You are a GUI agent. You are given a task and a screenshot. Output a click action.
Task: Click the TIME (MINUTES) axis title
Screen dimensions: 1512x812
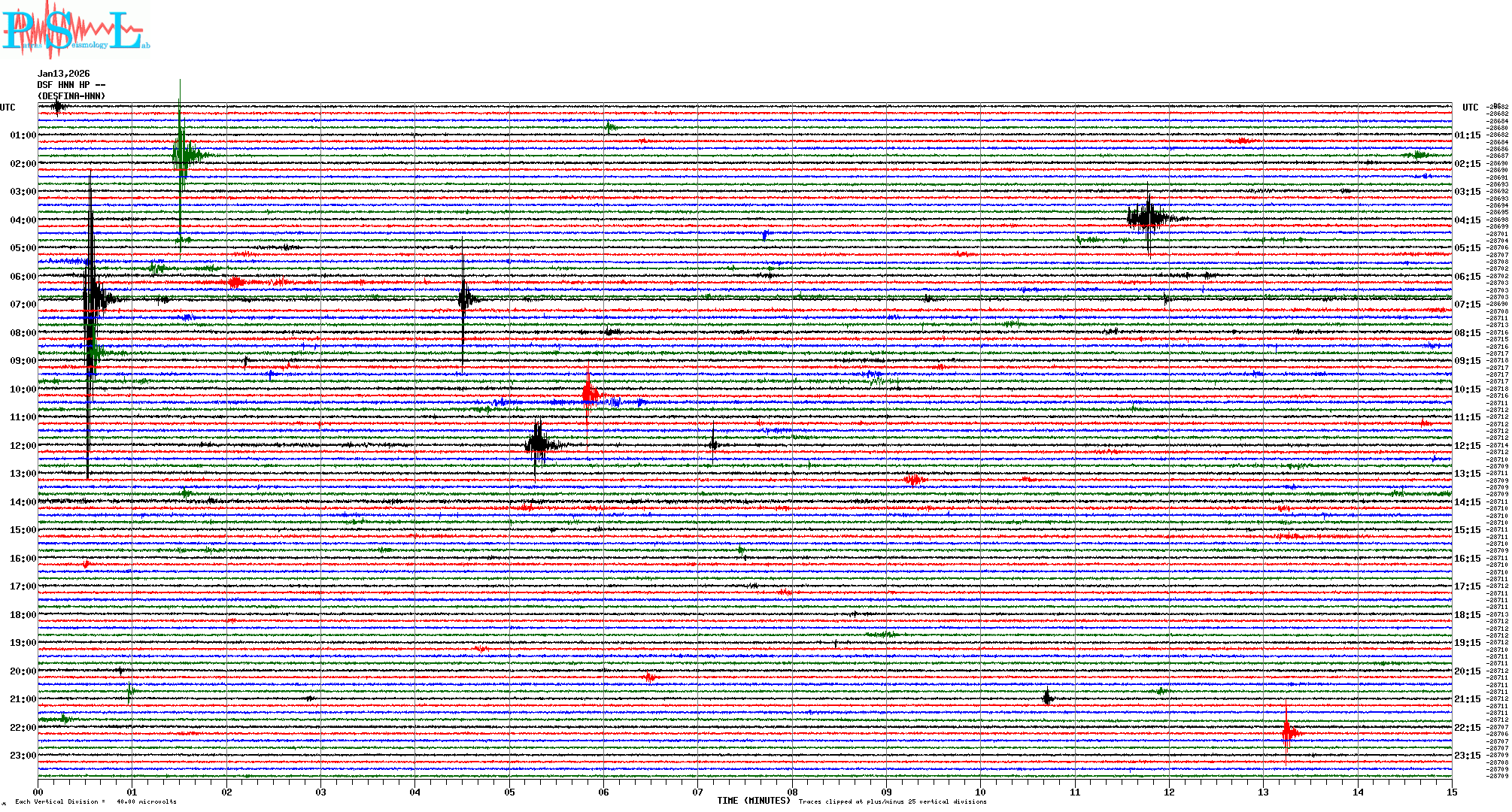[x=753, y=801]
